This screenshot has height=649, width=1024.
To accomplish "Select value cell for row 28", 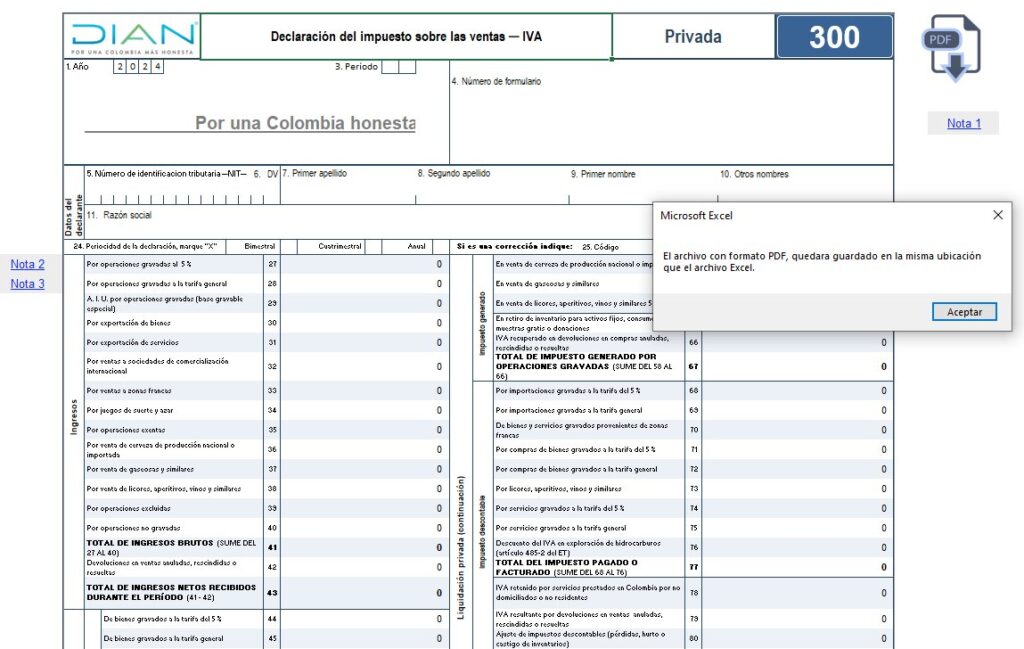I will 363,283.
